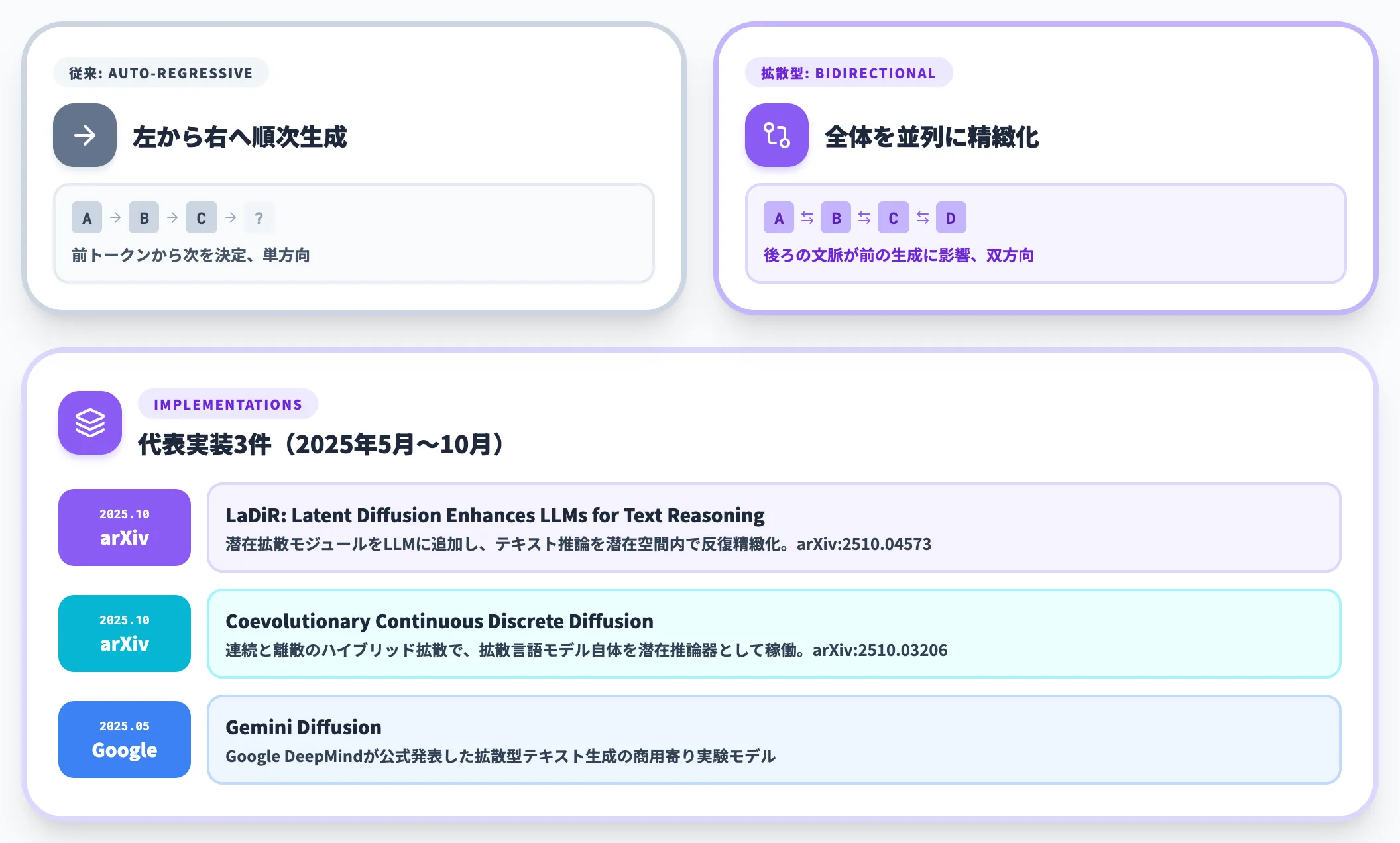
Task: Click the Google DeepMind description line
Action: 500,756
